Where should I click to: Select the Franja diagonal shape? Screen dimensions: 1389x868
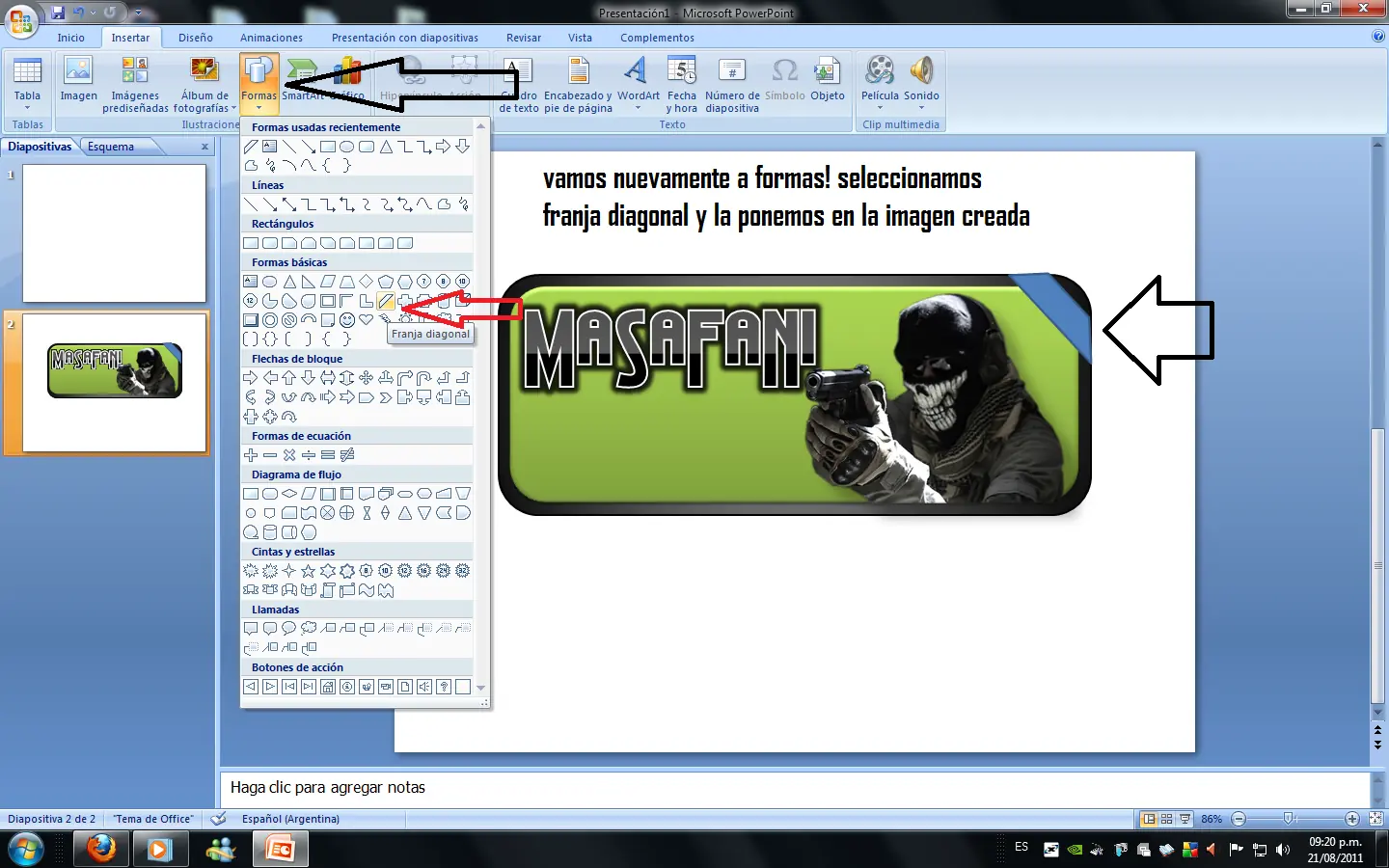(x=386, y=301)
